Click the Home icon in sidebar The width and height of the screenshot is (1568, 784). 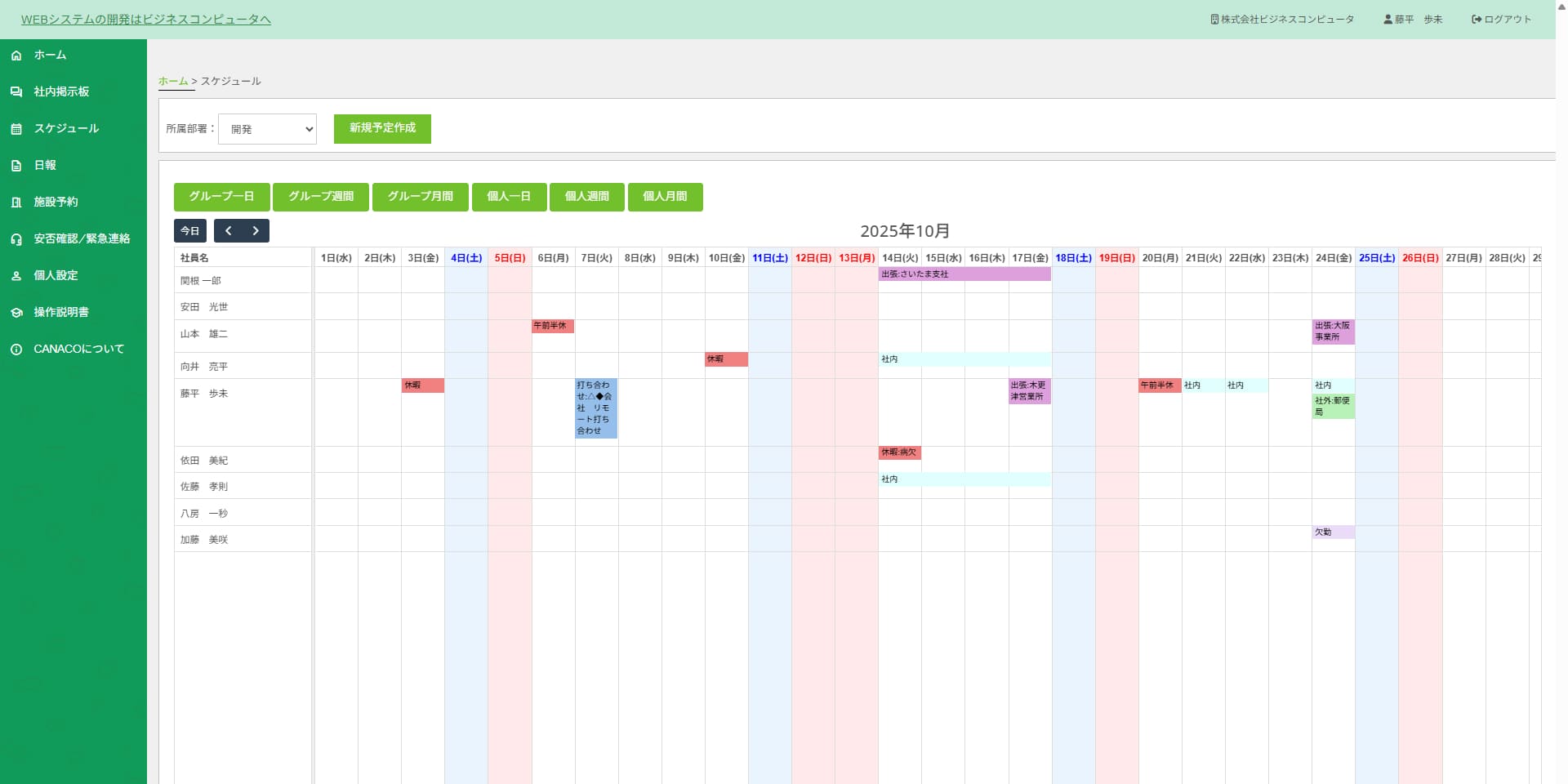click(x=16, y=56)
